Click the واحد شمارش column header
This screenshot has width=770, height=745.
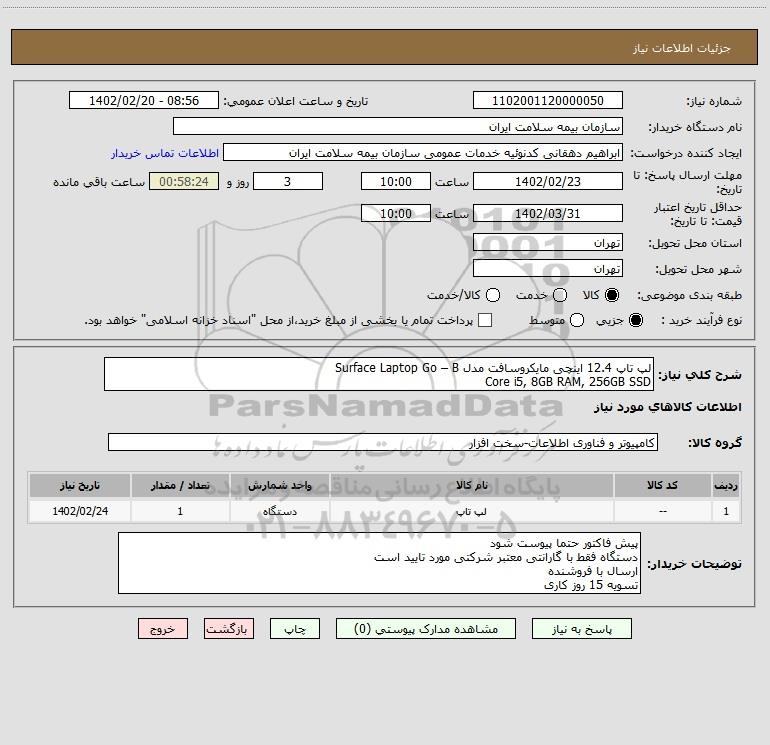[279, 485]
